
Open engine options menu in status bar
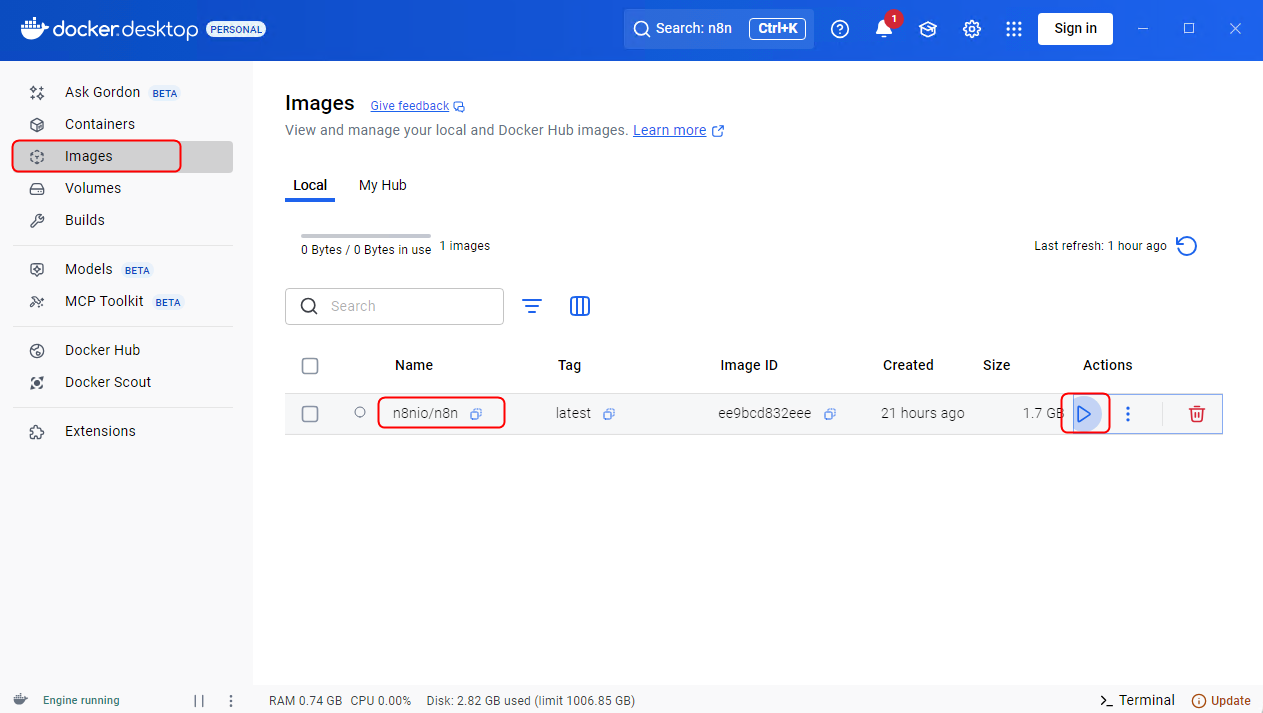(x=231, y=701)
